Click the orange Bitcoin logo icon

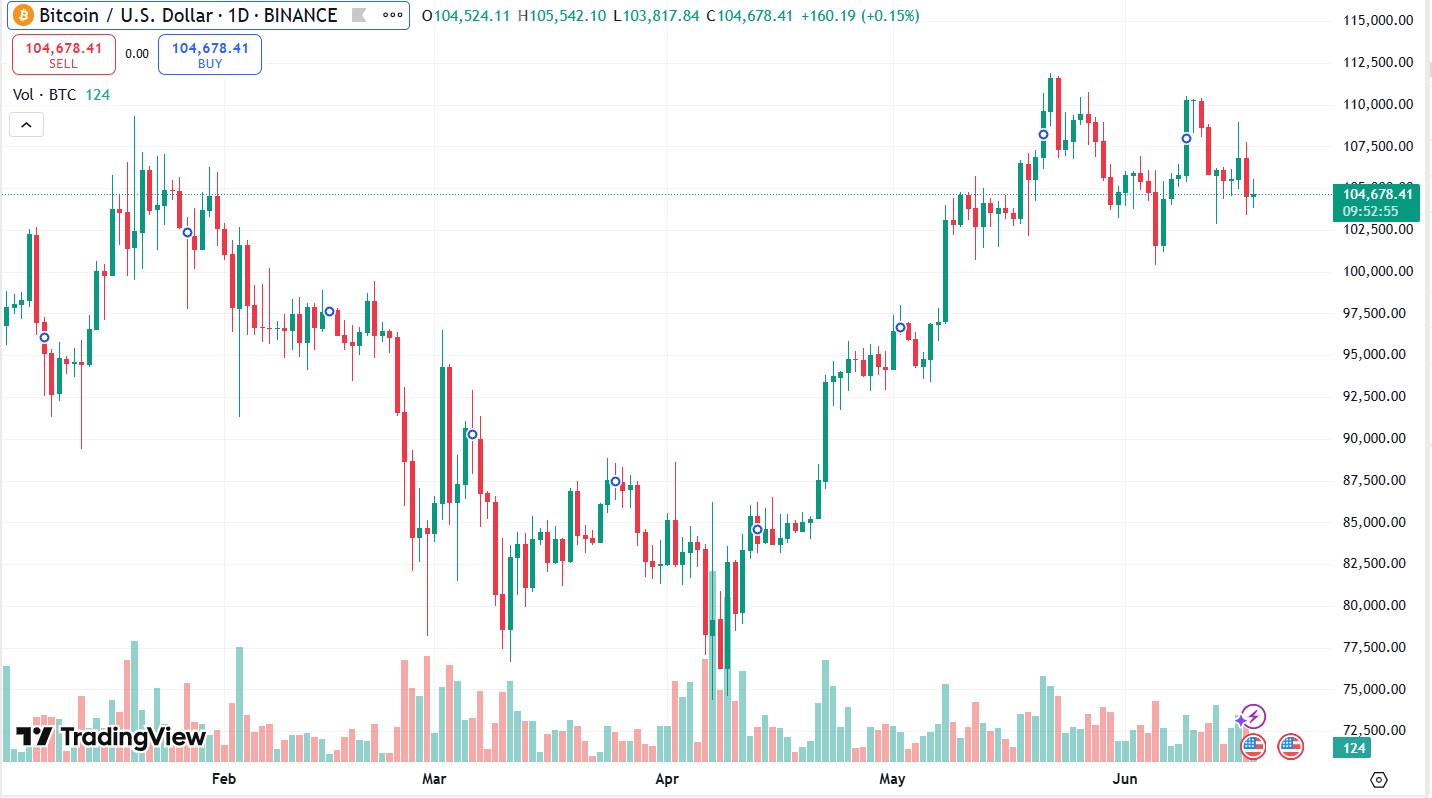coord(23,15)
